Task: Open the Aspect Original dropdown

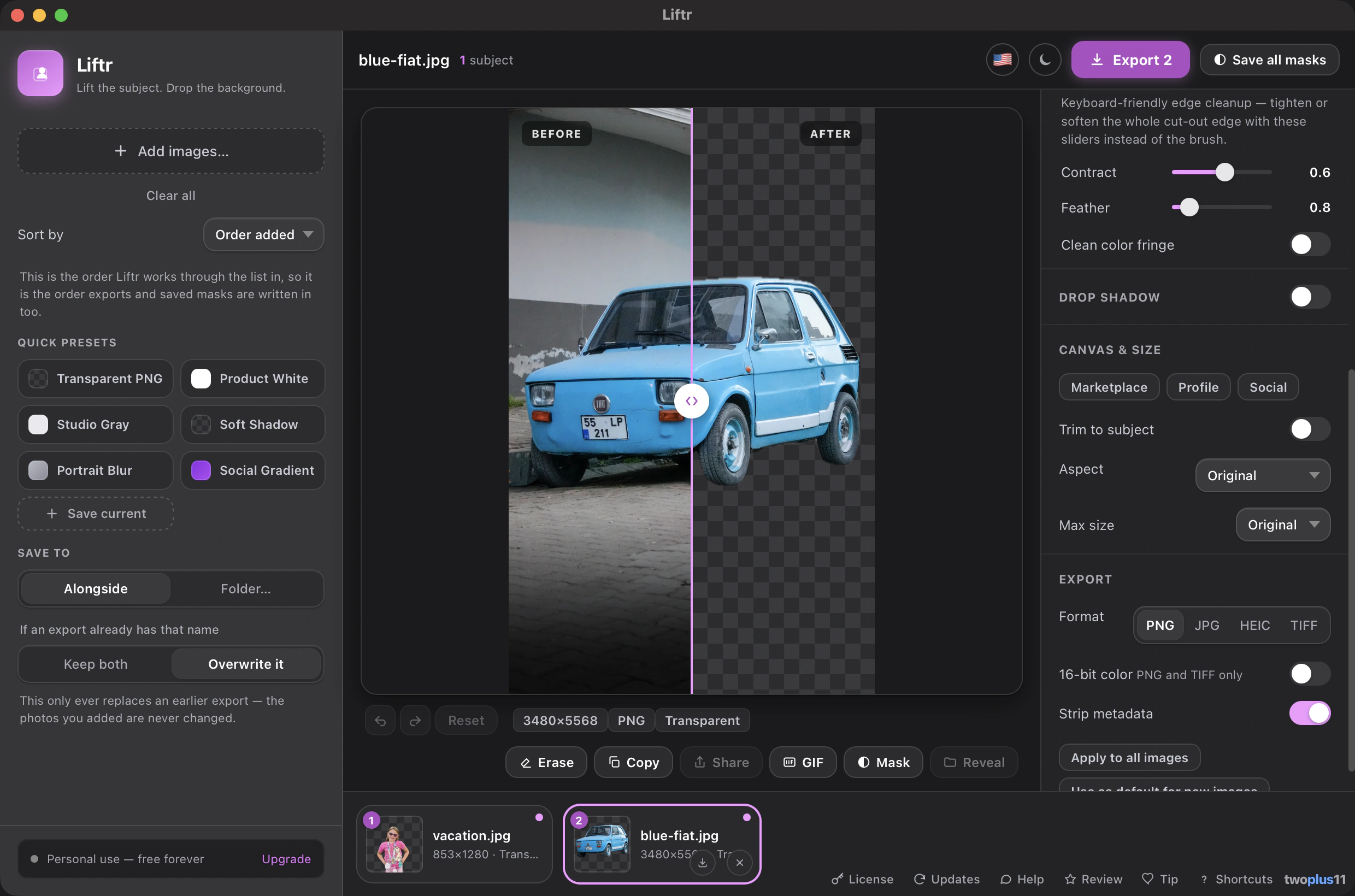Action: tap(1263, 475)
